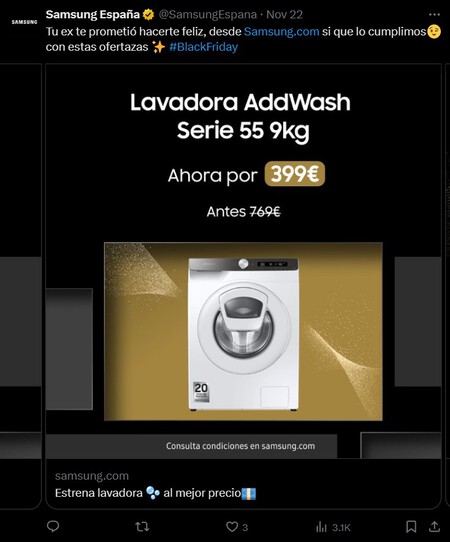This screenshot has height=542, width=450.
Task: Share the post via upload icon
Action: coord(434,526)
